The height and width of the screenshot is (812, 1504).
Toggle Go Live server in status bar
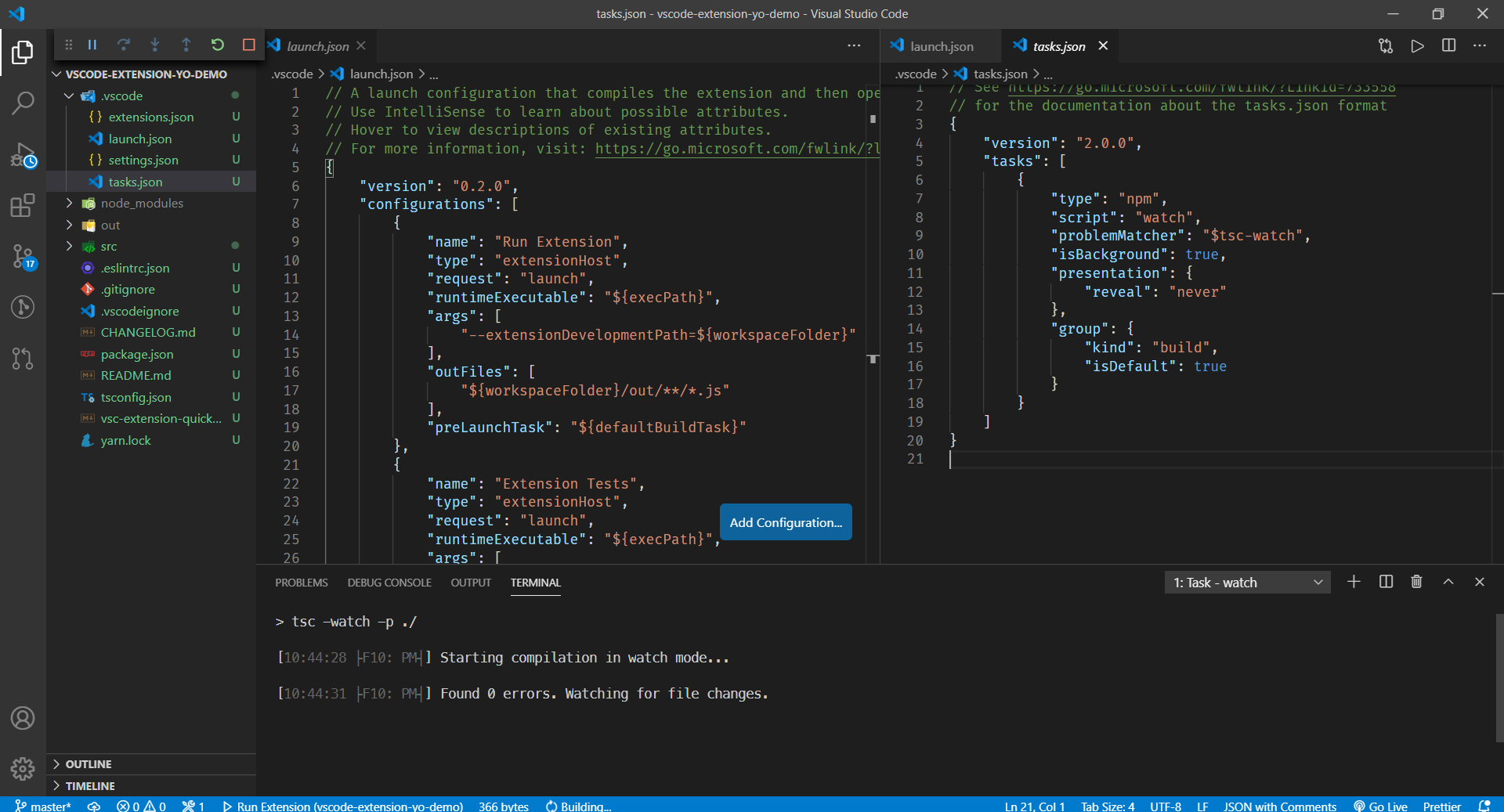coord(1381,806)
